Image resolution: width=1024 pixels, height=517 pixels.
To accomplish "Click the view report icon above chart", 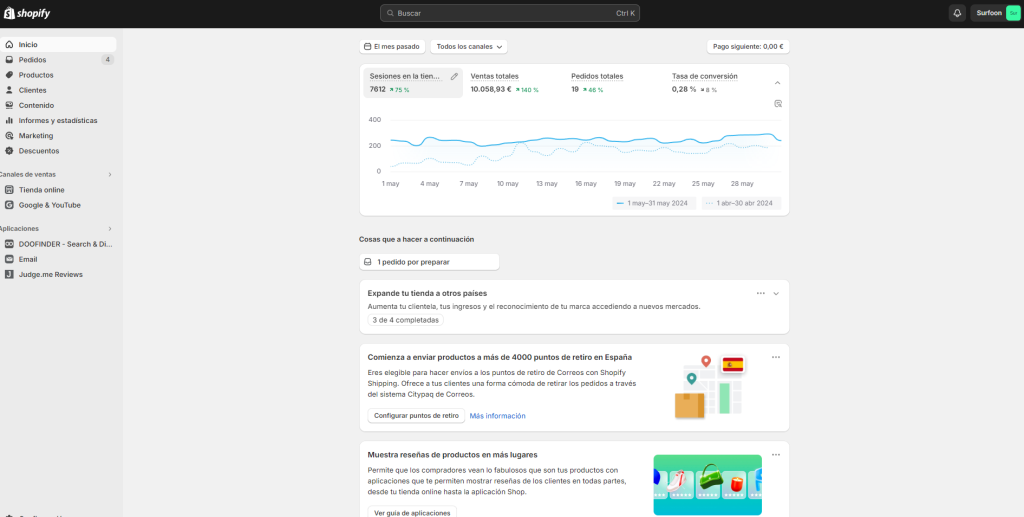I will pyautogui.click(x=777, y=103).
